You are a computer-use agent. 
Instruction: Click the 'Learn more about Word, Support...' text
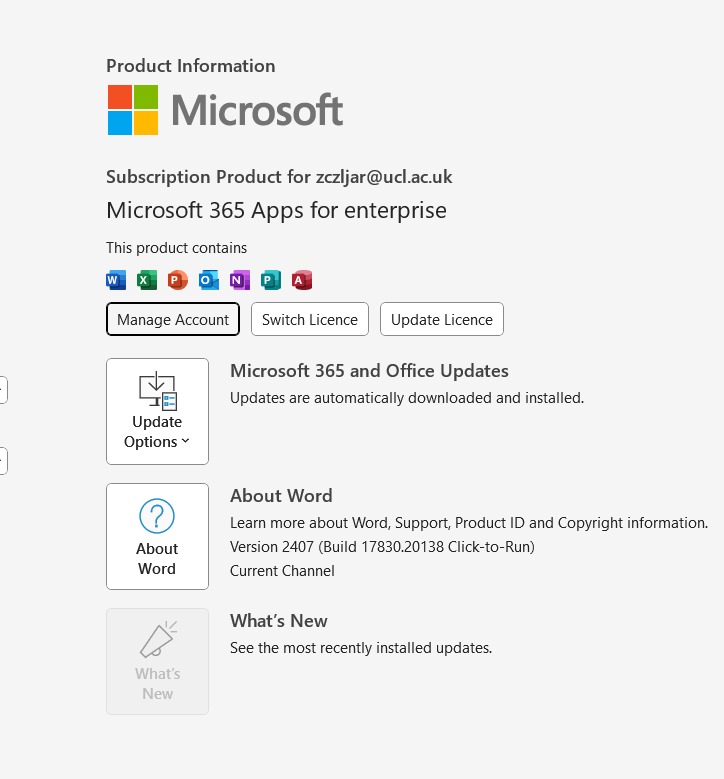(x=469, y=523)
